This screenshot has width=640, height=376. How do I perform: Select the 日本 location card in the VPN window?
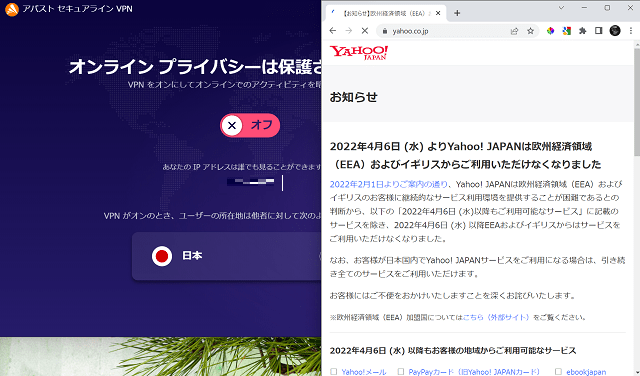pos(227,256)
